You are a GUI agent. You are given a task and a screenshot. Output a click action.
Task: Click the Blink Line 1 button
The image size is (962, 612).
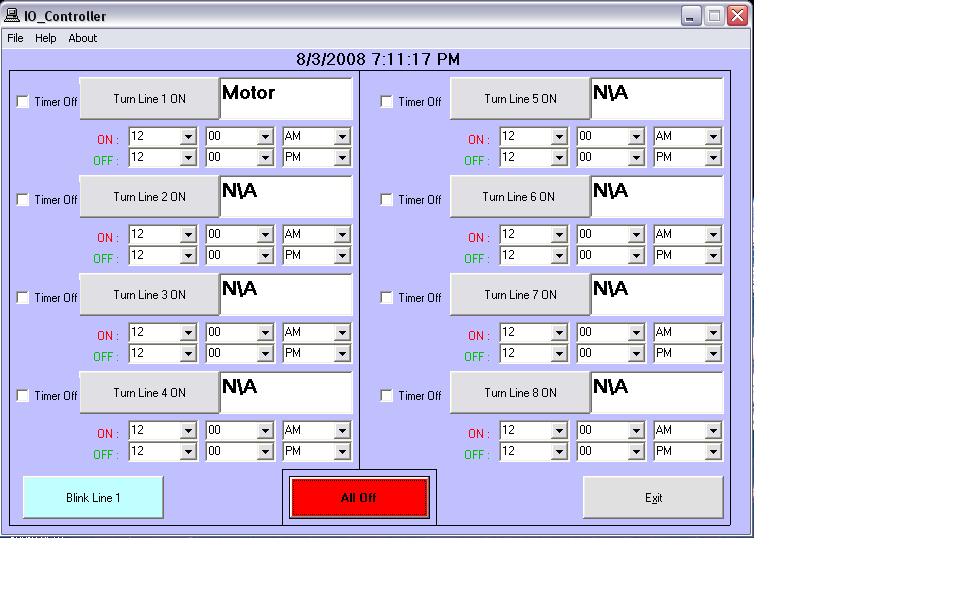tap(93, 498)
